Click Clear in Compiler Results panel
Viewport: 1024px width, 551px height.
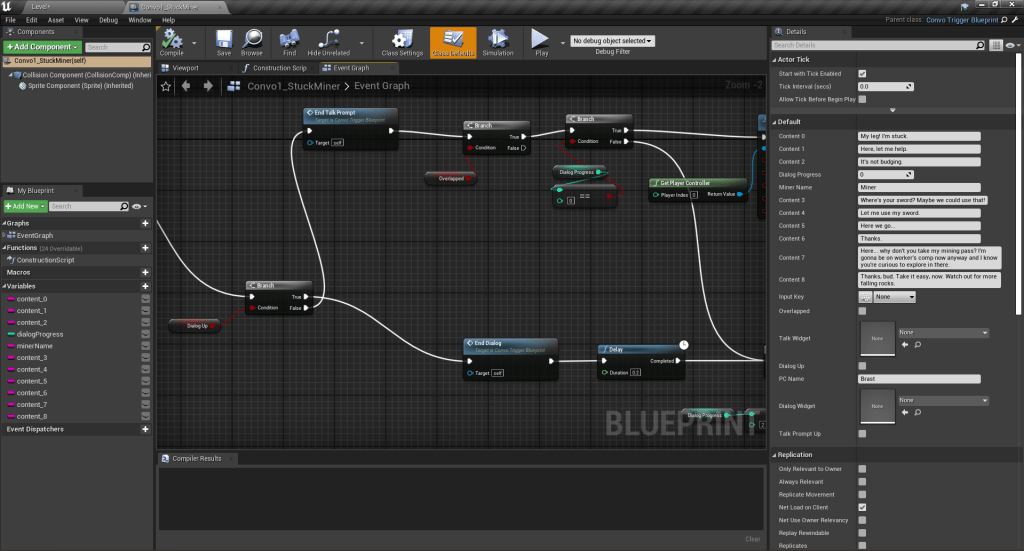(x=752, y=539)
